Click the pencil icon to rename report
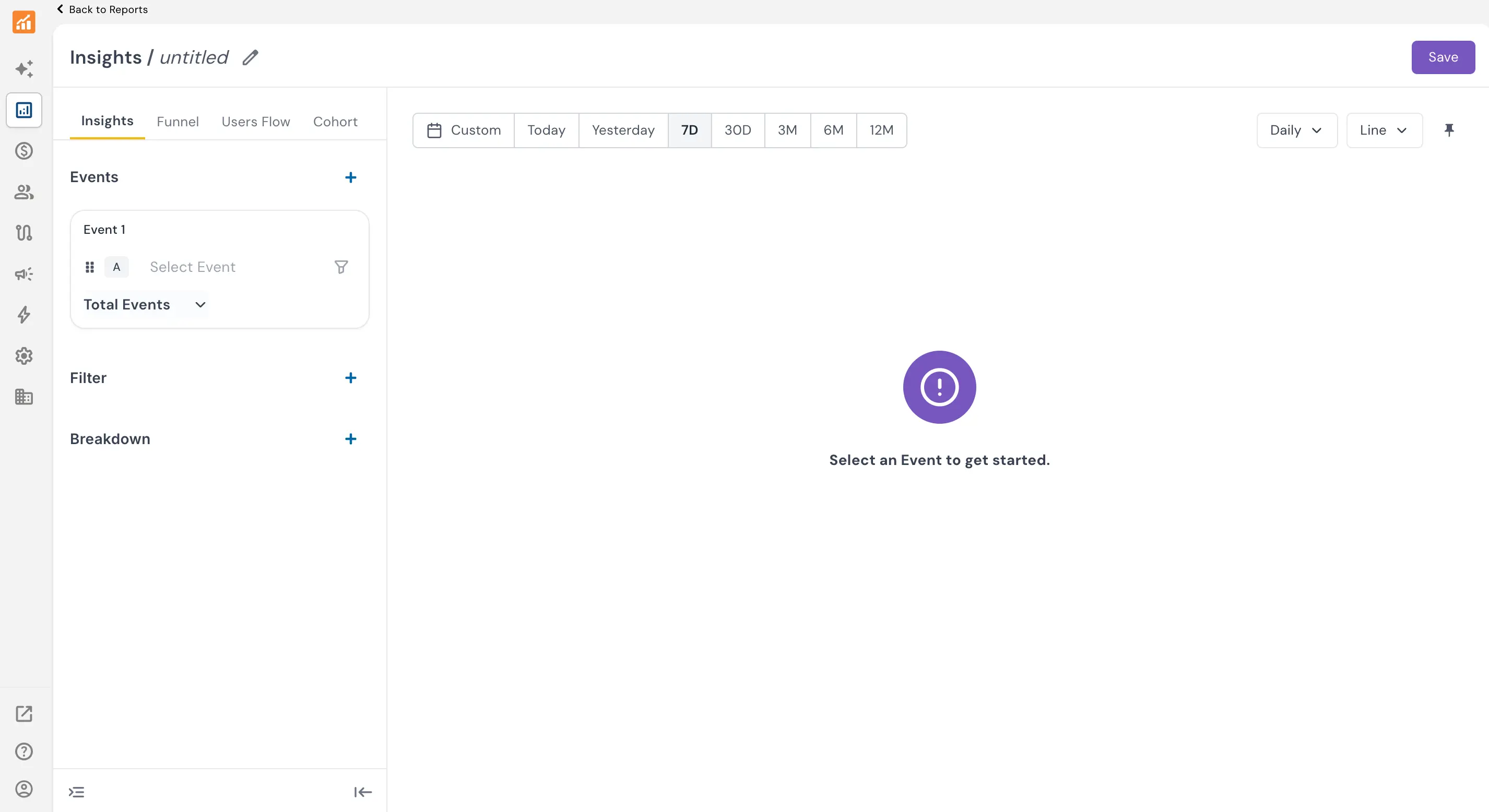The image size is (1489, 812). pyautogui.click(x=250, y=58)
